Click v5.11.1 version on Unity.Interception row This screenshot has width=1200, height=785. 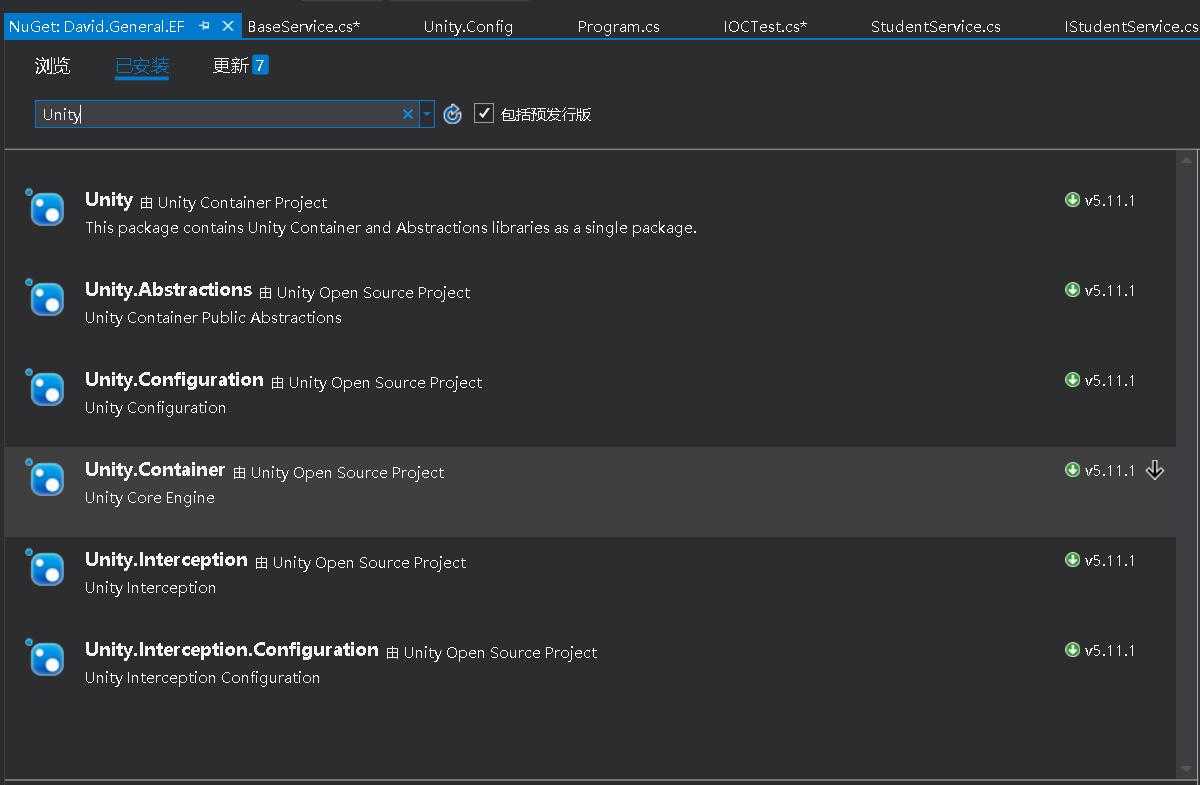point(1110,560)
